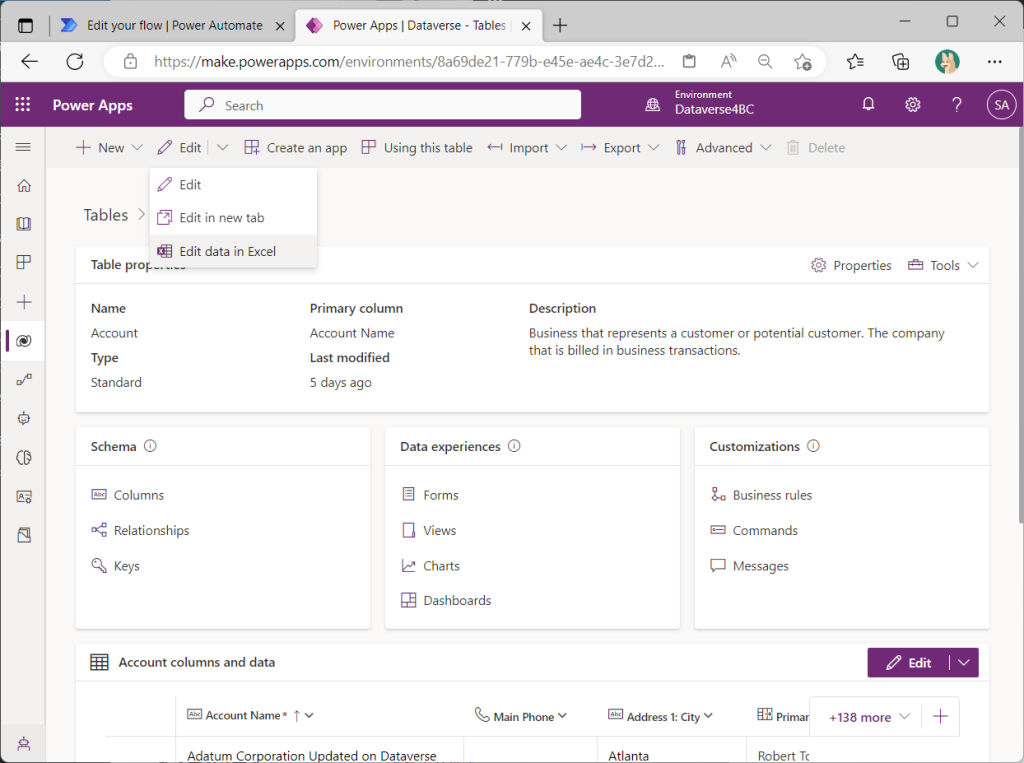
Task: Open the Solutions icon in left sidebar
Action: point(24,536)
